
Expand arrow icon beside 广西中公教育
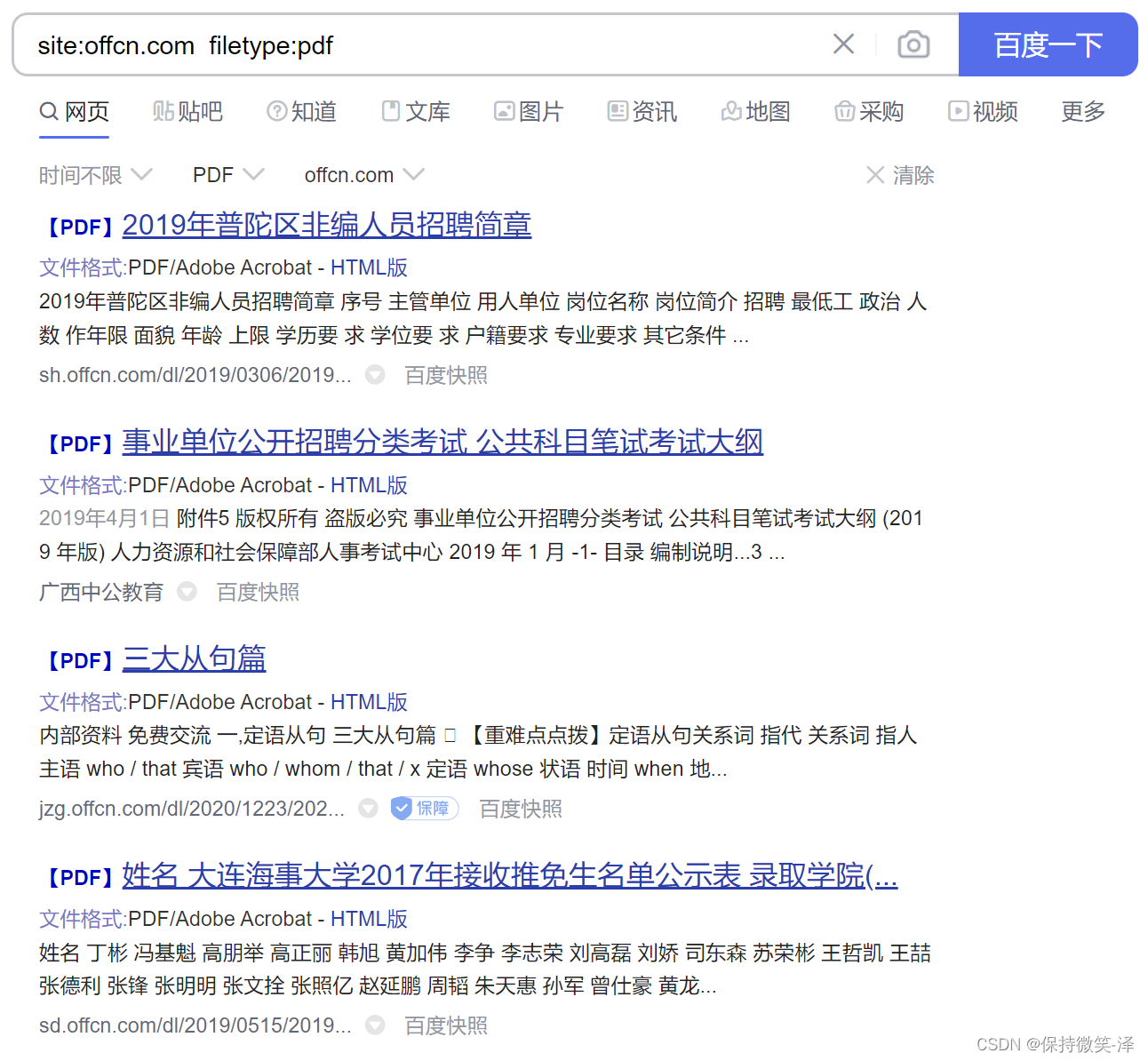pos(187,592)
